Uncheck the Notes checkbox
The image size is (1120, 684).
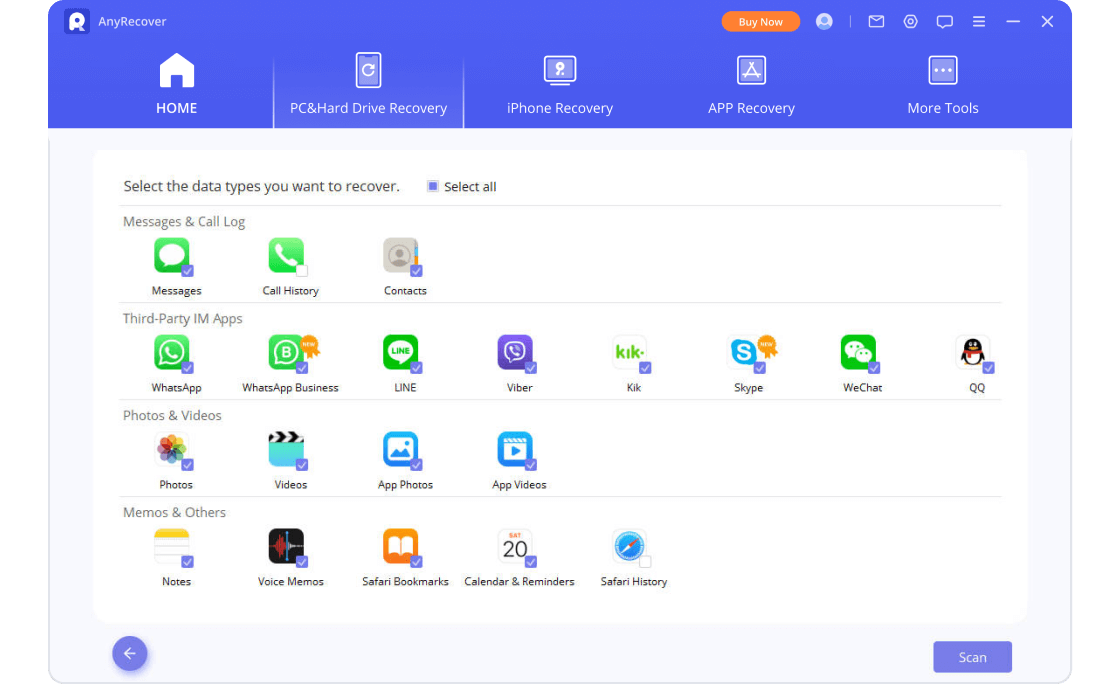[187, 562]
